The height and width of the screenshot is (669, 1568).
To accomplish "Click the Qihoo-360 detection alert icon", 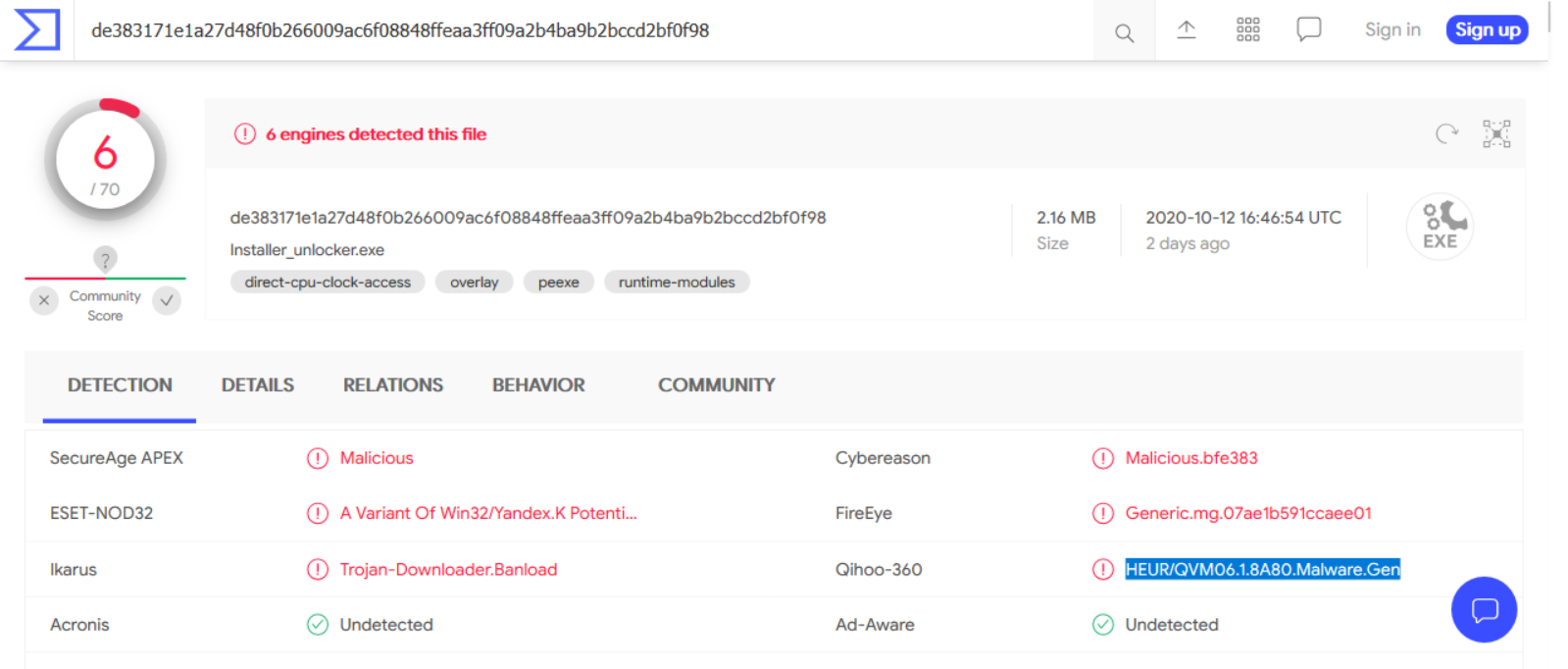I will [1103, 569].
